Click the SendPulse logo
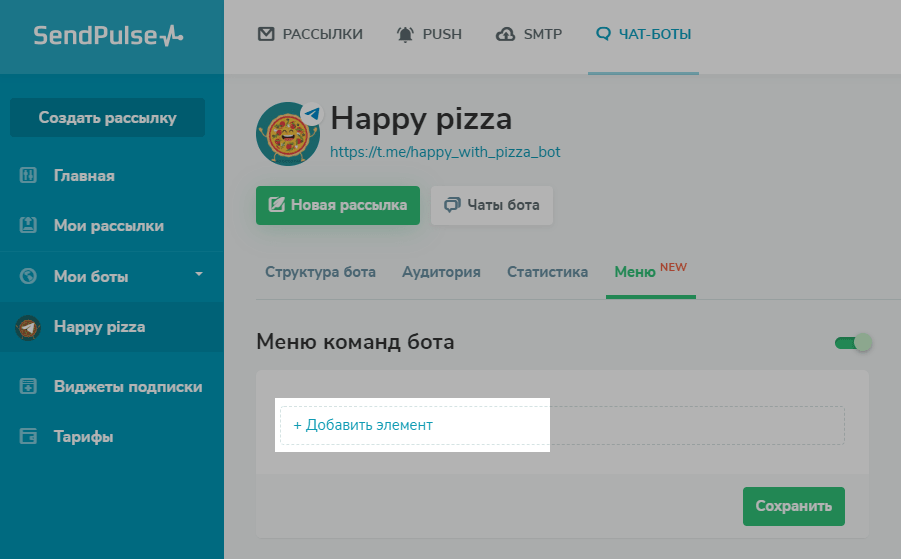Image resolution: width=901 pixels, height=559 pixels. pos(108,36)
